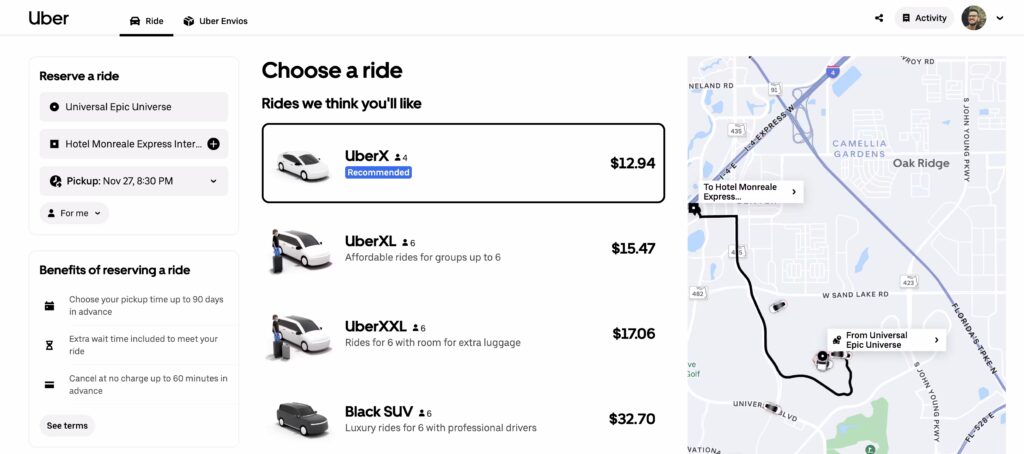Click the share icon in header
1024x454 pixels.
click(878, 18)
